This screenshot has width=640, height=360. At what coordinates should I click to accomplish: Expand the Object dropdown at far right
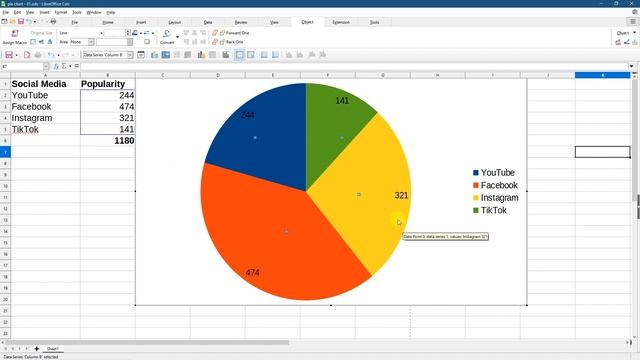click(634, 33)
